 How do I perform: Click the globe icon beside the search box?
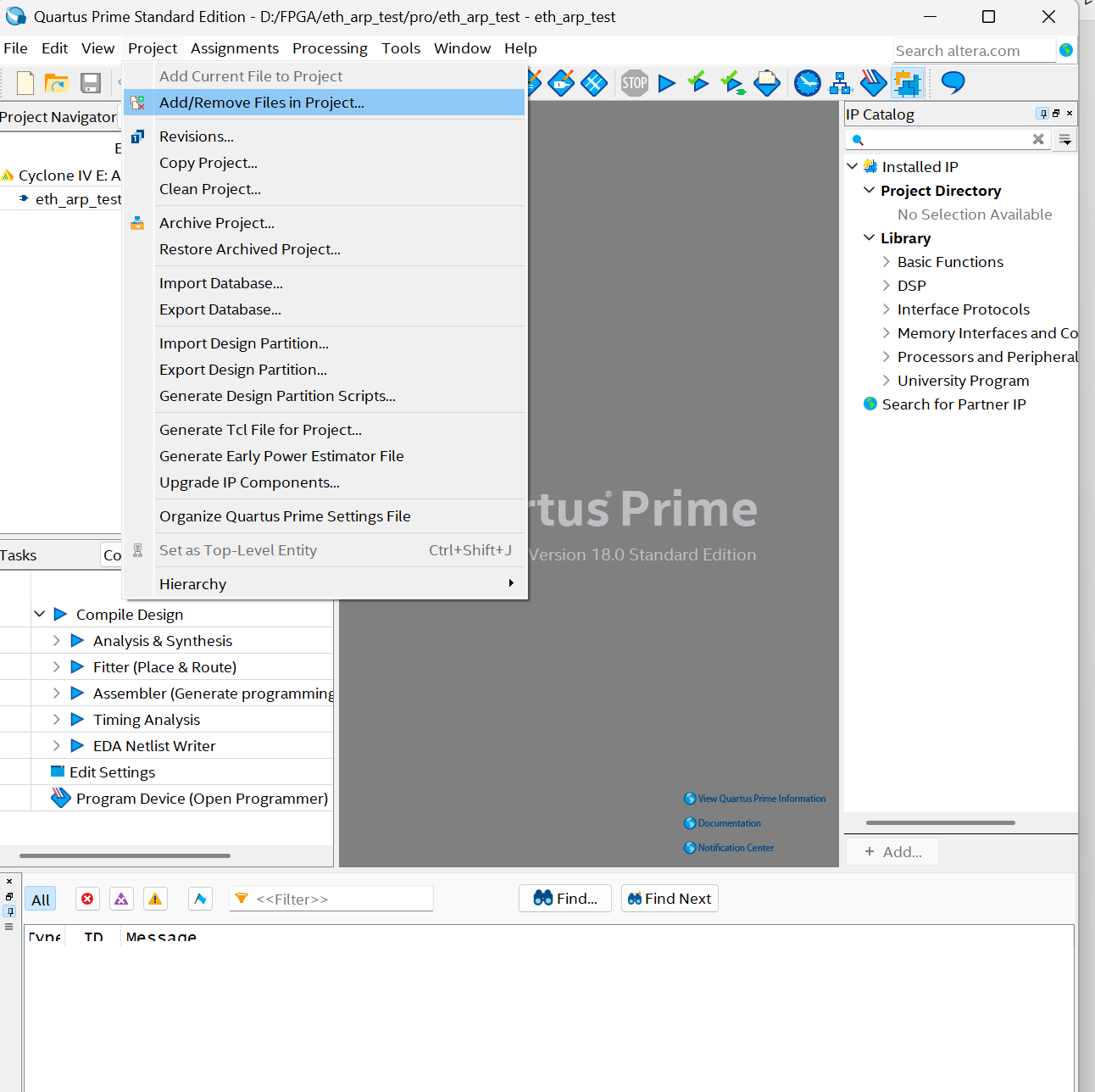point(1066,50)
